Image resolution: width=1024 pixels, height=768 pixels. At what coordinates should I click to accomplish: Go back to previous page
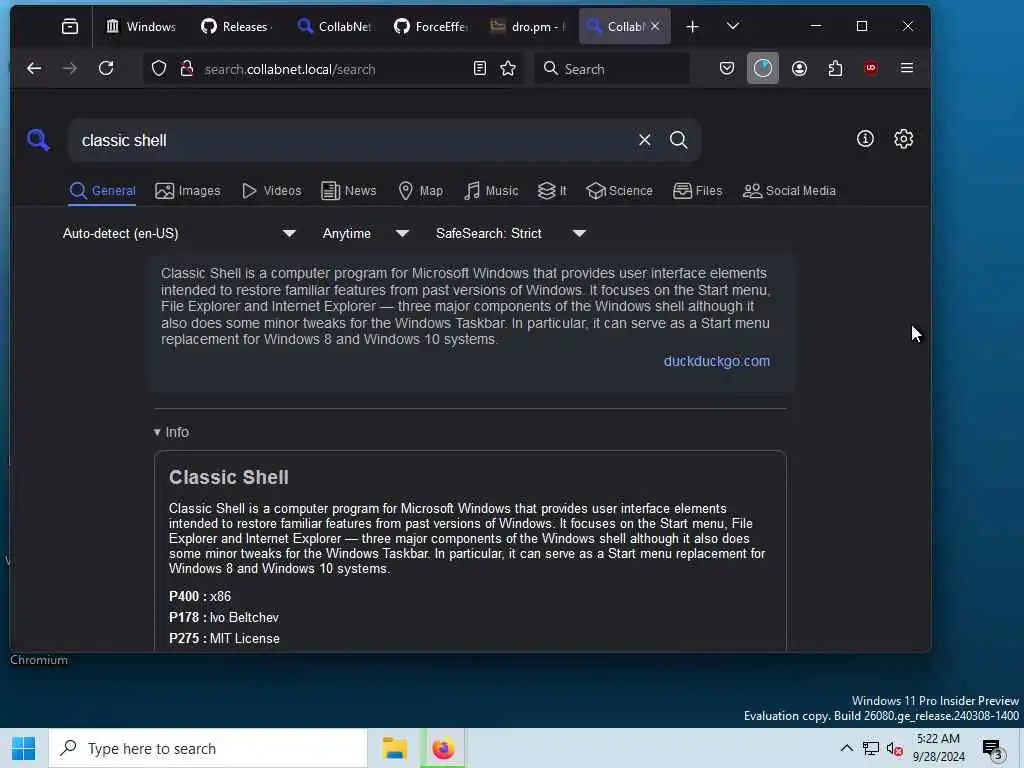[x=34, y=69]
